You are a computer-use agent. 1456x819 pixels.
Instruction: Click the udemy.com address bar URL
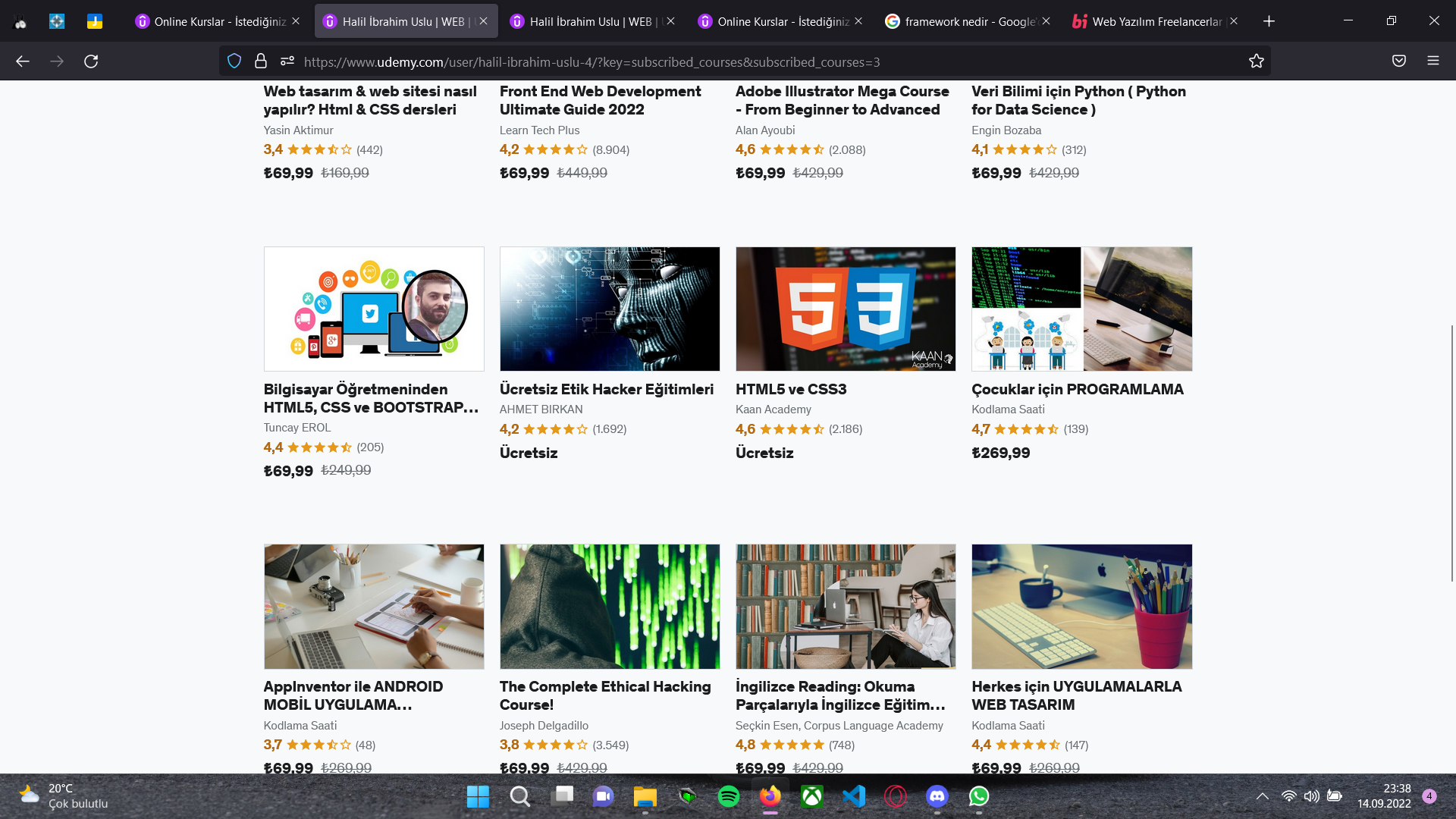(x=591, y=62)
